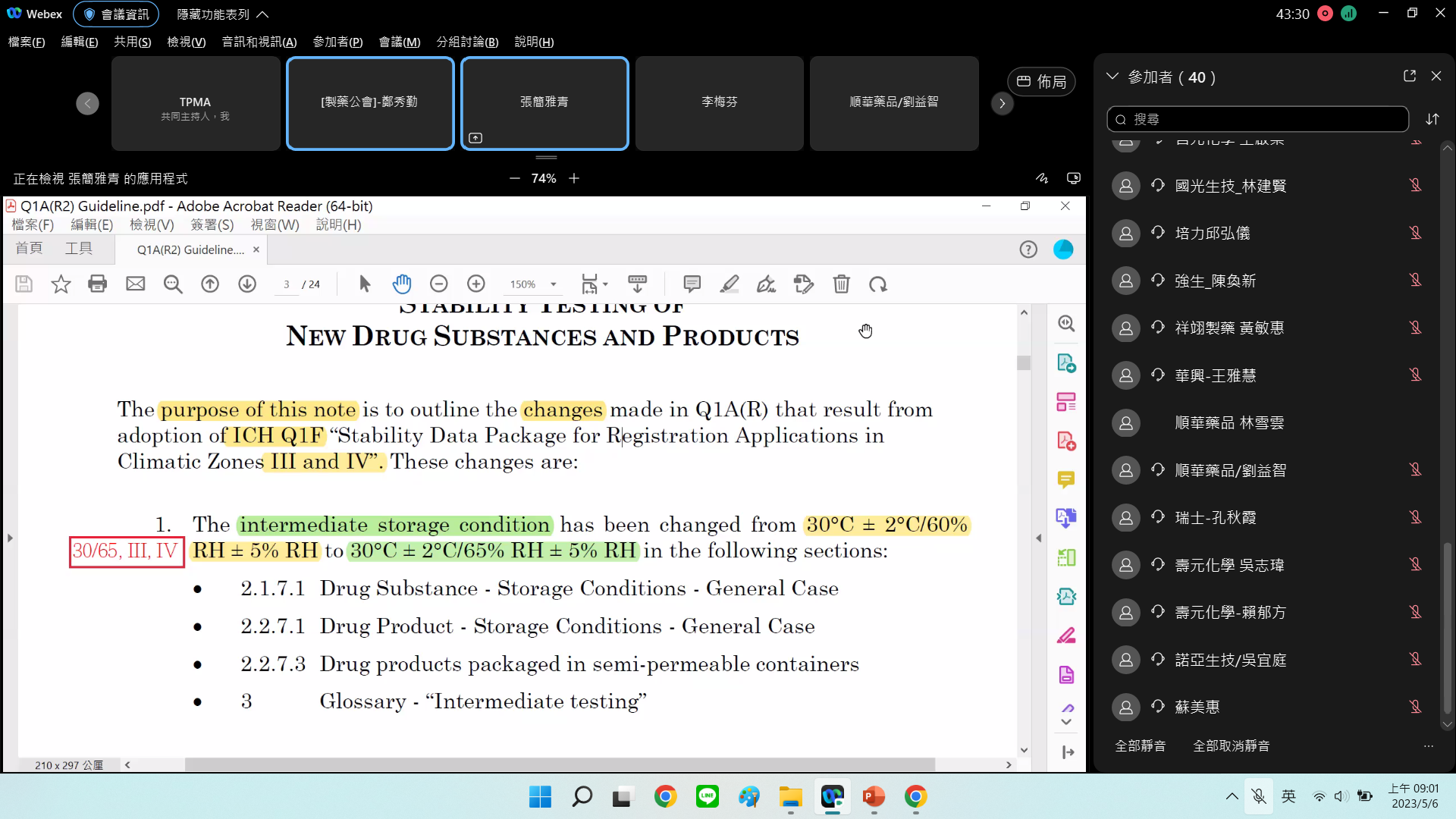Expand Acrobat left navigation pane arrow

pos(10,538)
